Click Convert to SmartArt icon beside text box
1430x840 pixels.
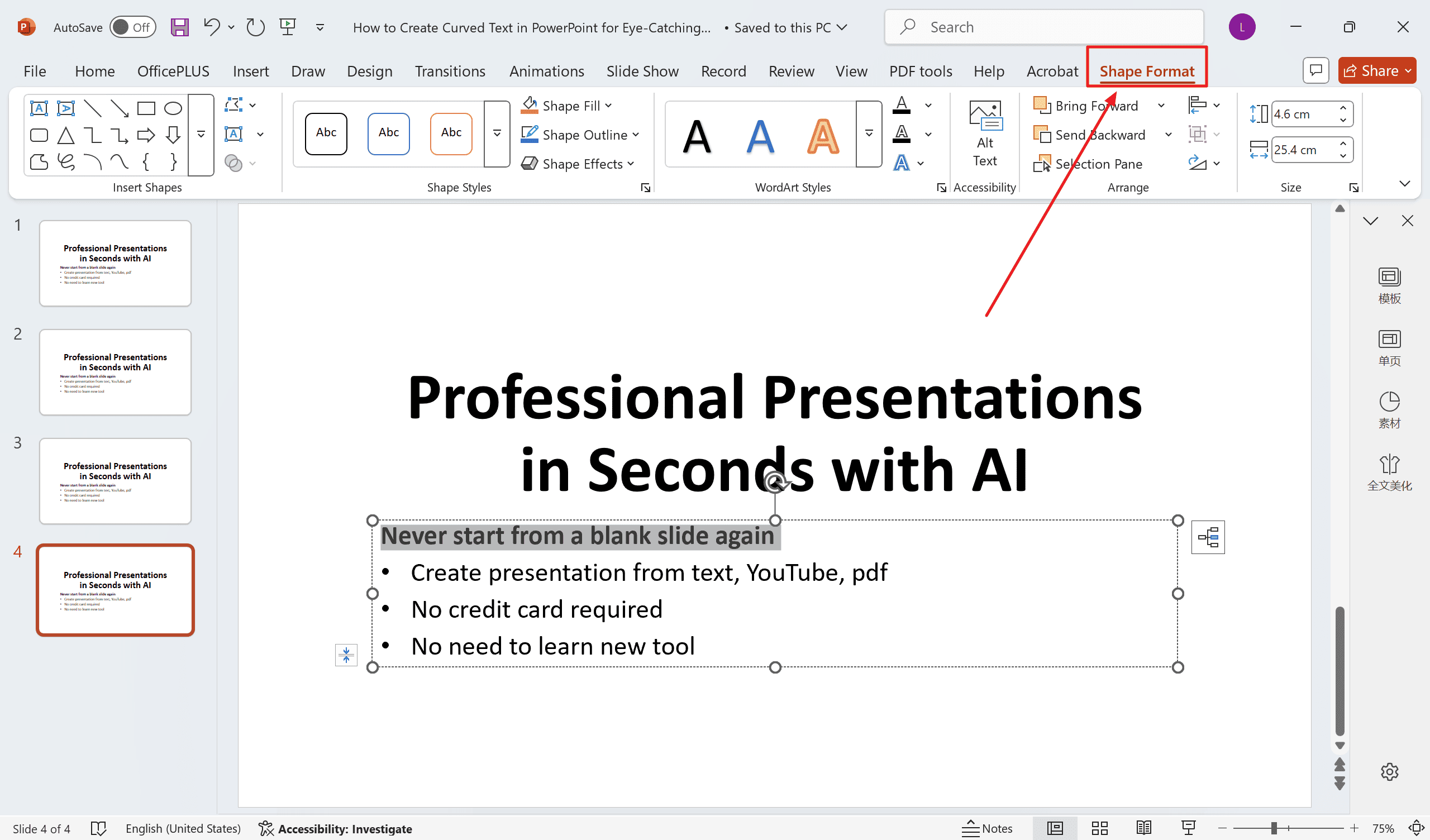pos(1208,537)
